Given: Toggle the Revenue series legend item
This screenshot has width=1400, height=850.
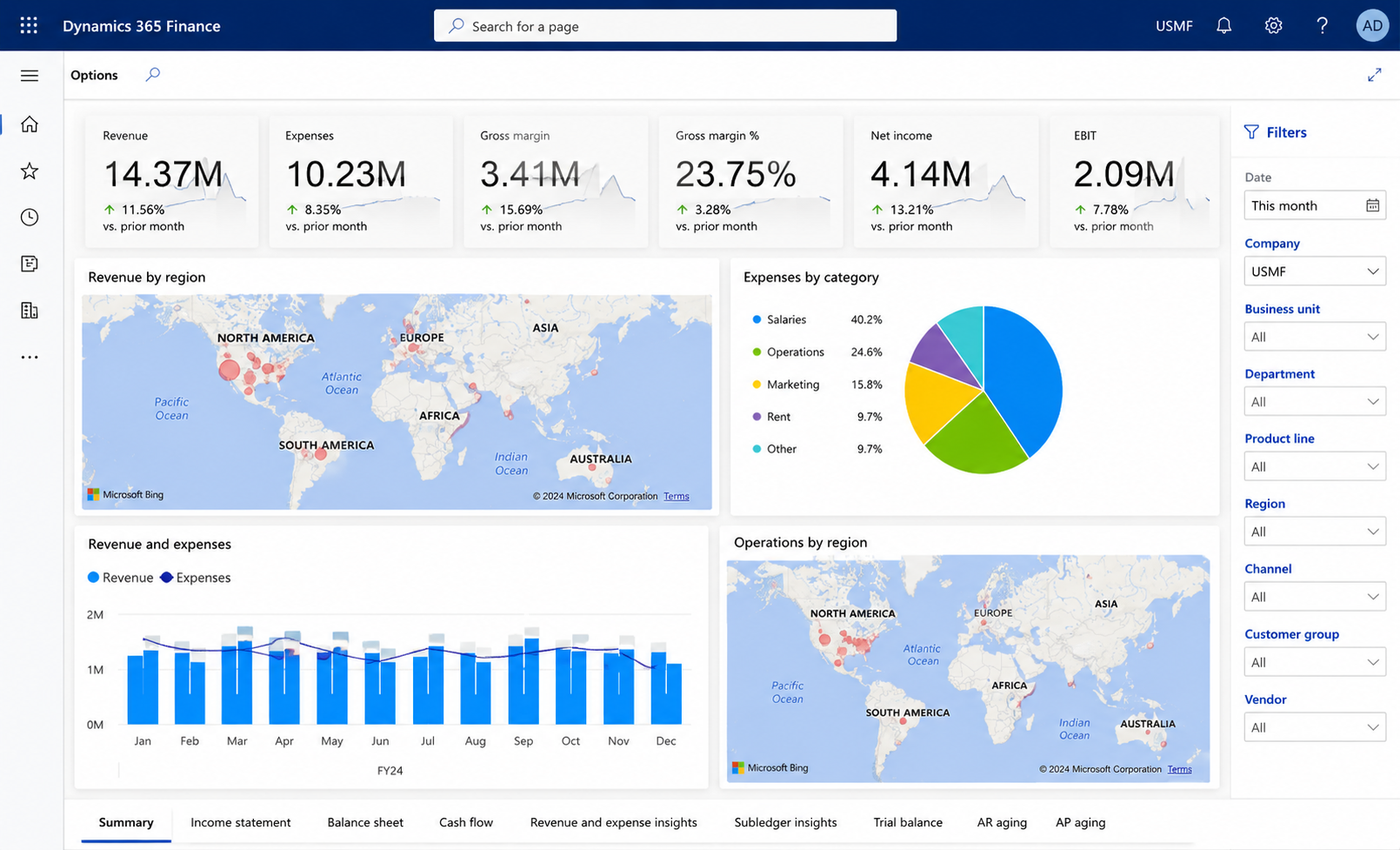Looking at the screenshot, I should coord(120,578).
